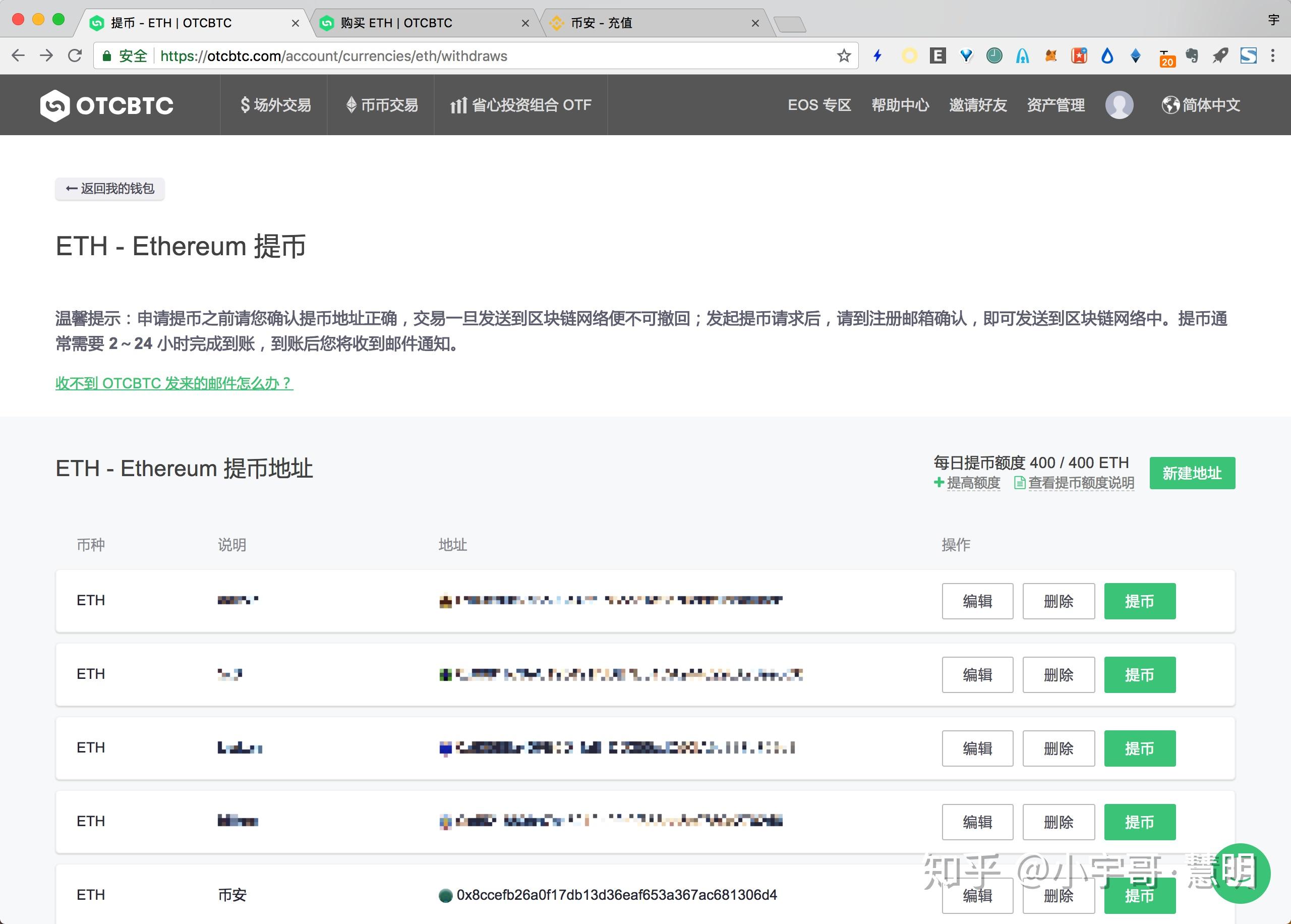This screenshot has height=924, width=1291.
Task: Click address 0x8ccefb26a0f17db13d36eaf653a367ac681306d4
Action: point(616,895)
